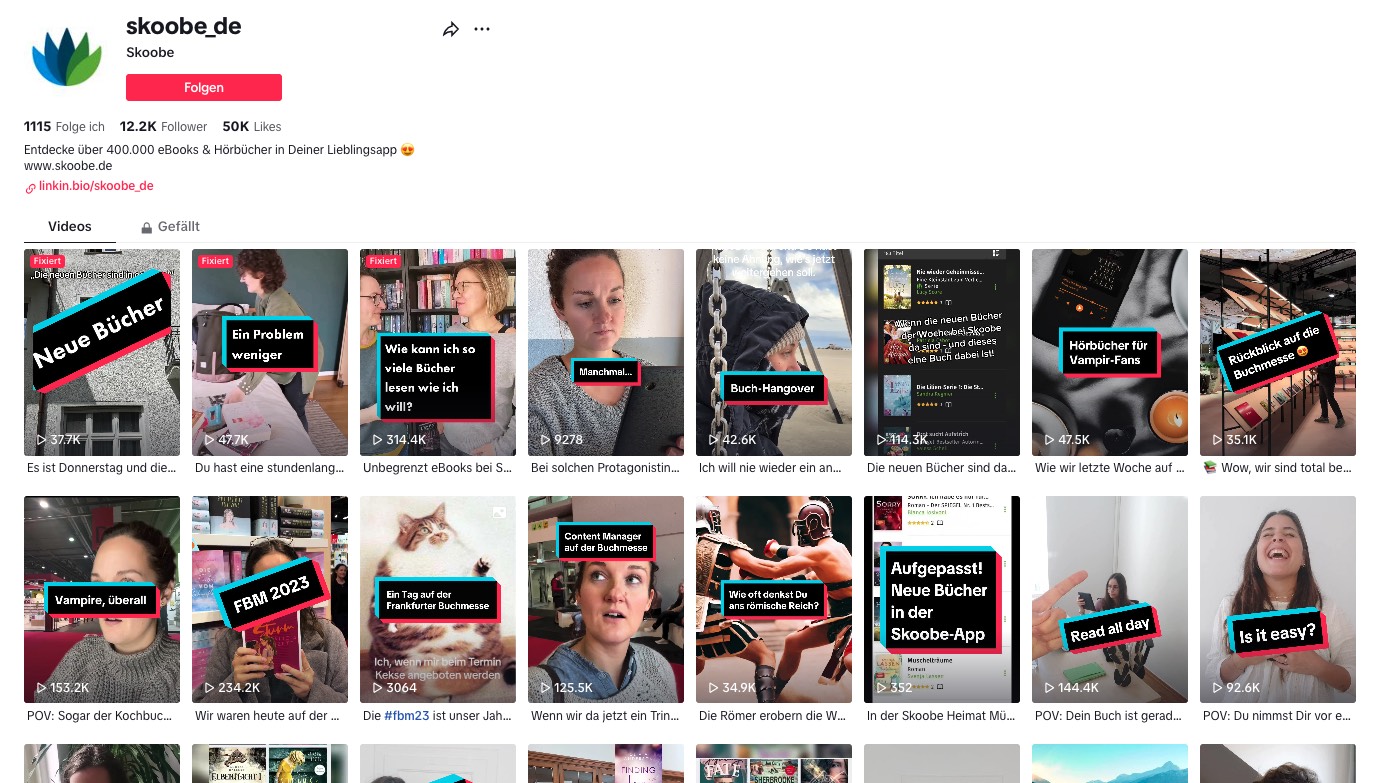Click the Skoobe profile avatar logo
This screenshot has height=783, width=1383.
67,58
